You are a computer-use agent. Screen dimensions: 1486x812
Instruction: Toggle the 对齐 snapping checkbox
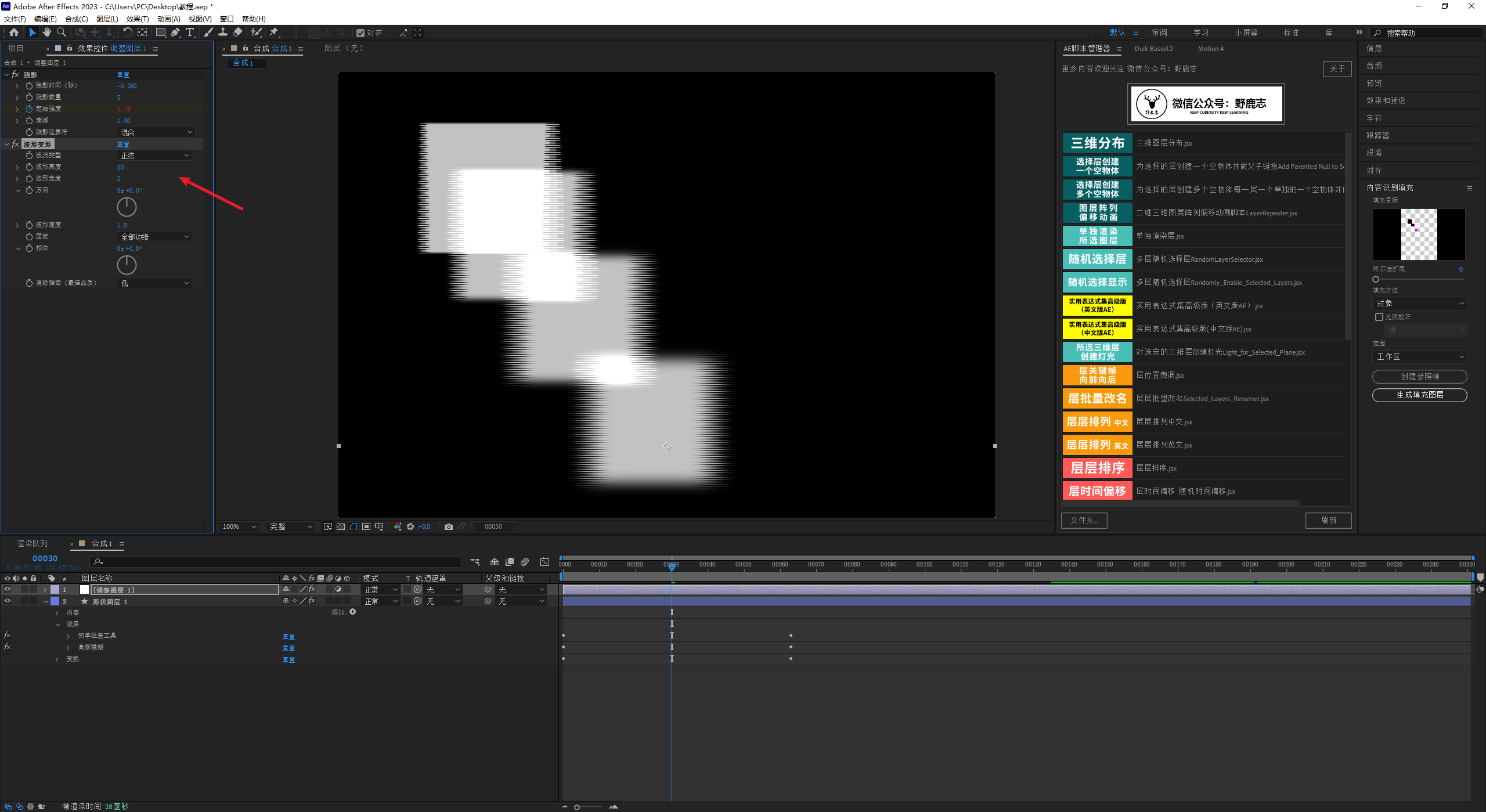click(x=360, y=33)
